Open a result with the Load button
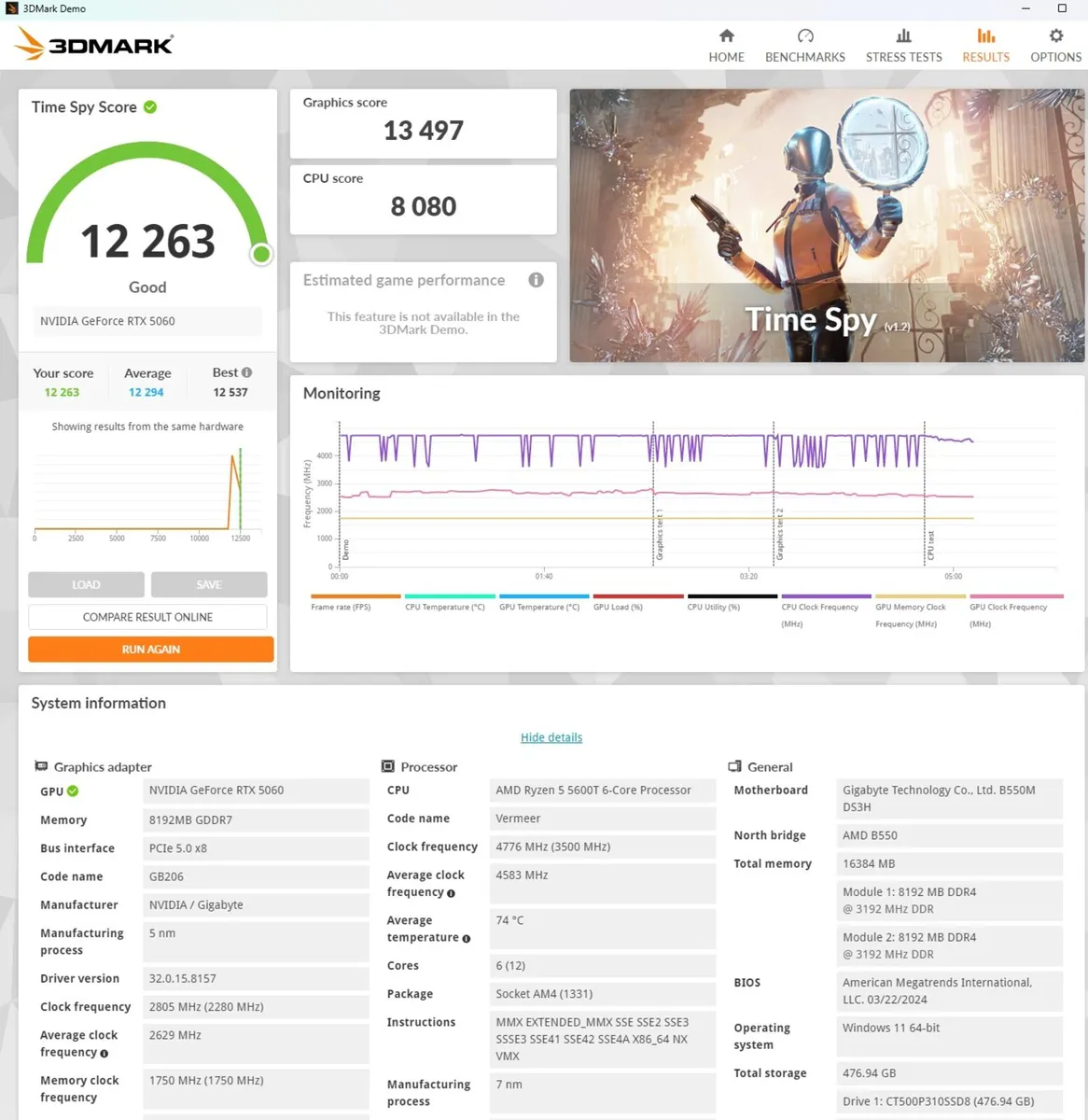 86,584
